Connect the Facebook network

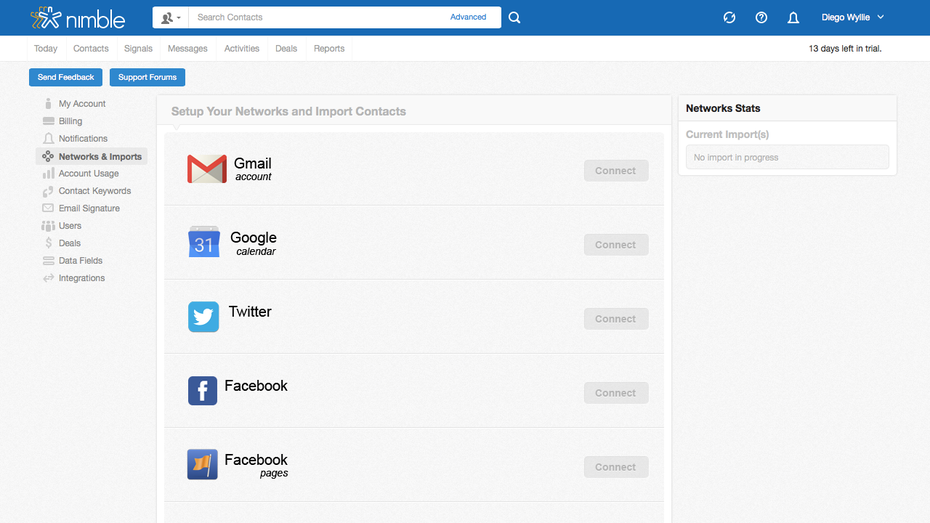tap(616, 393)
